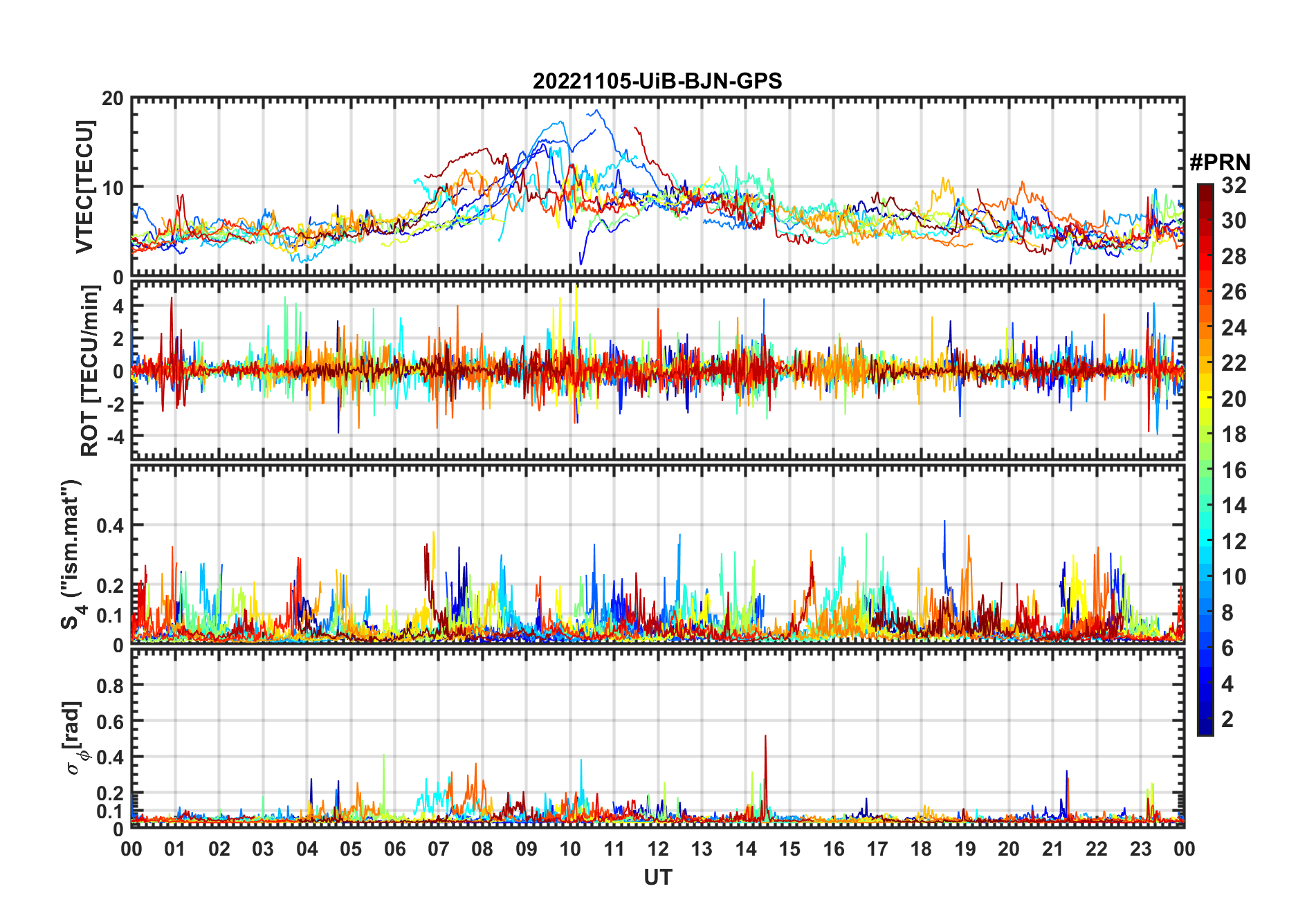Click the "-4" tick on the ROT axis
This screenshot has width=1316, height=920.
pos(116,437)
